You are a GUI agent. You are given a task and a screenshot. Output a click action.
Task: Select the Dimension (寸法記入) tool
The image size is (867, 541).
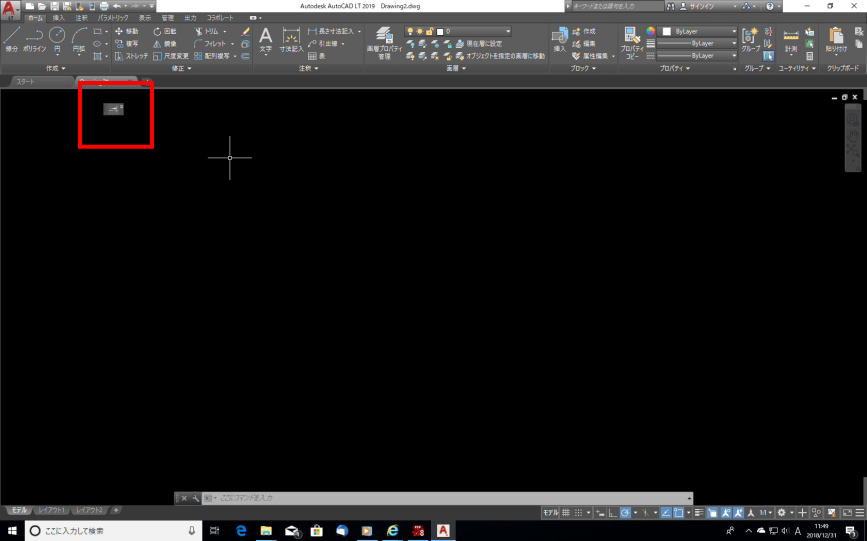pyautogui.click(x=291, y=40)
